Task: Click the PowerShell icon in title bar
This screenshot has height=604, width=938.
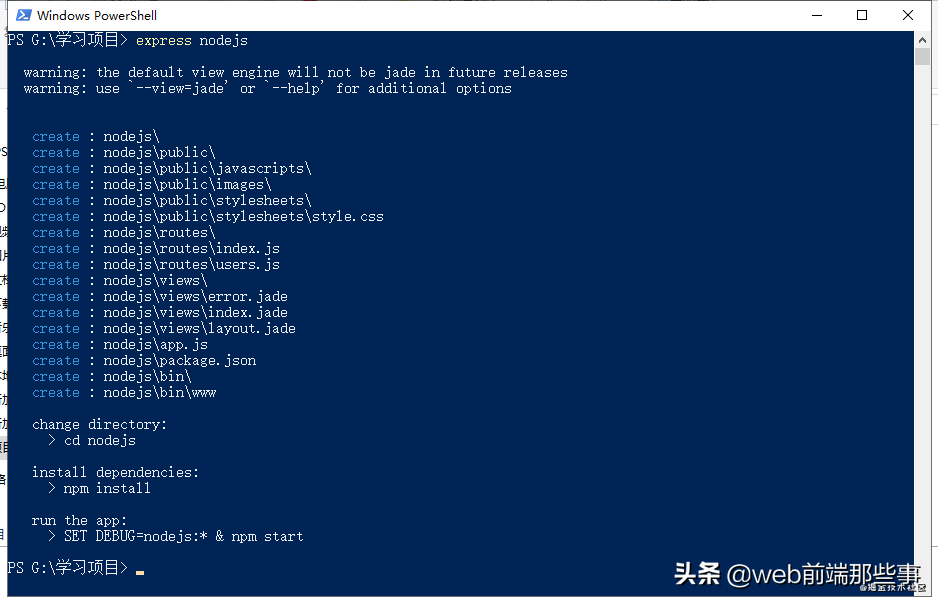Action: click(x=22, y=15)
